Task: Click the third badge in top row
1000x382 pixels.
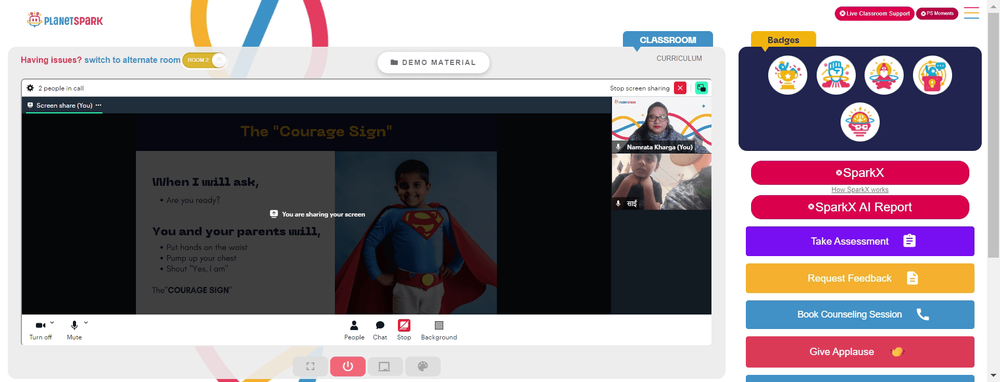Action: coord(884,75)
